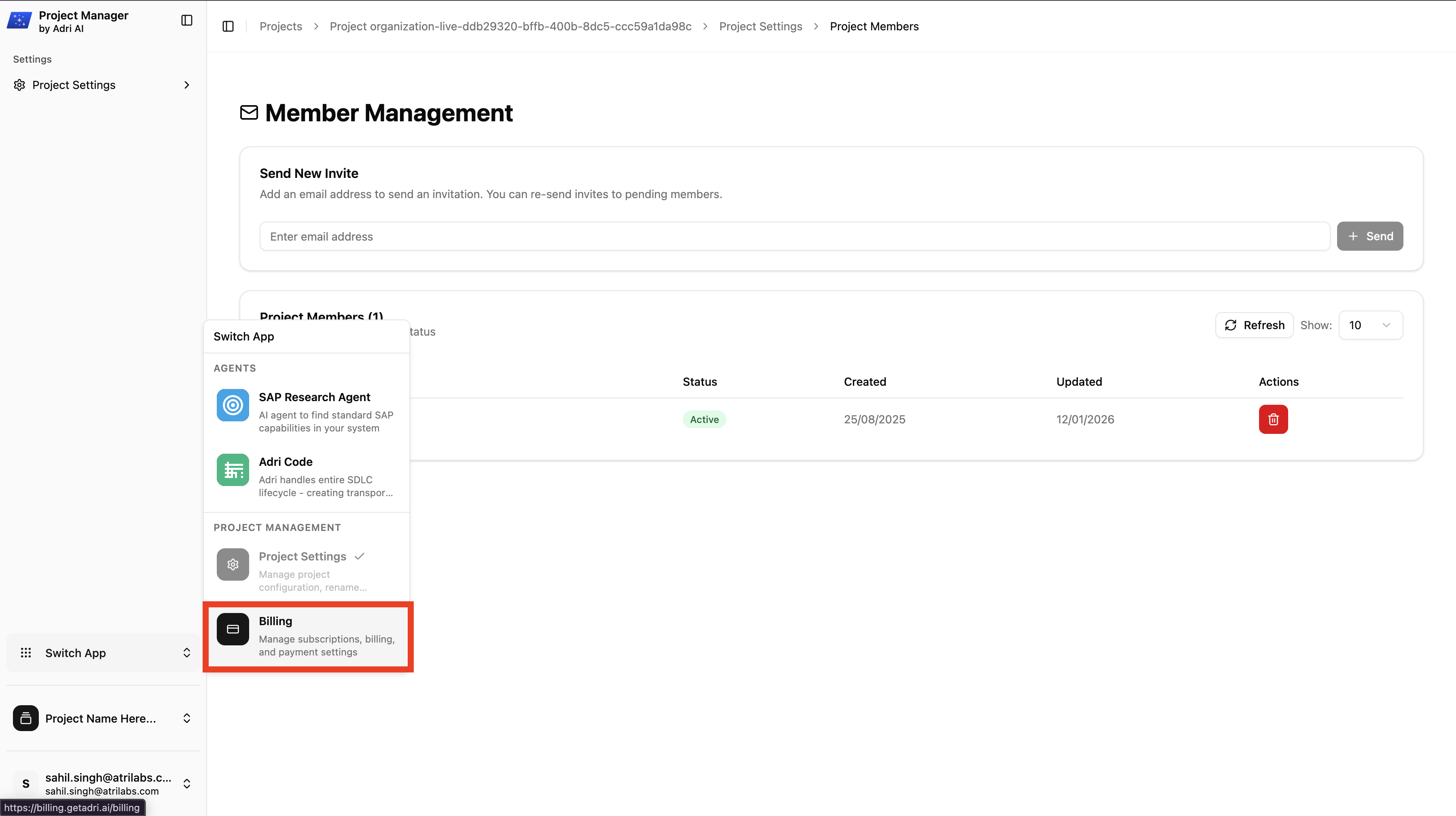The width and height of the screenshot is (1456, 816).
Task: Select the SAP Research Agent icon
Action: pos(232,405)
